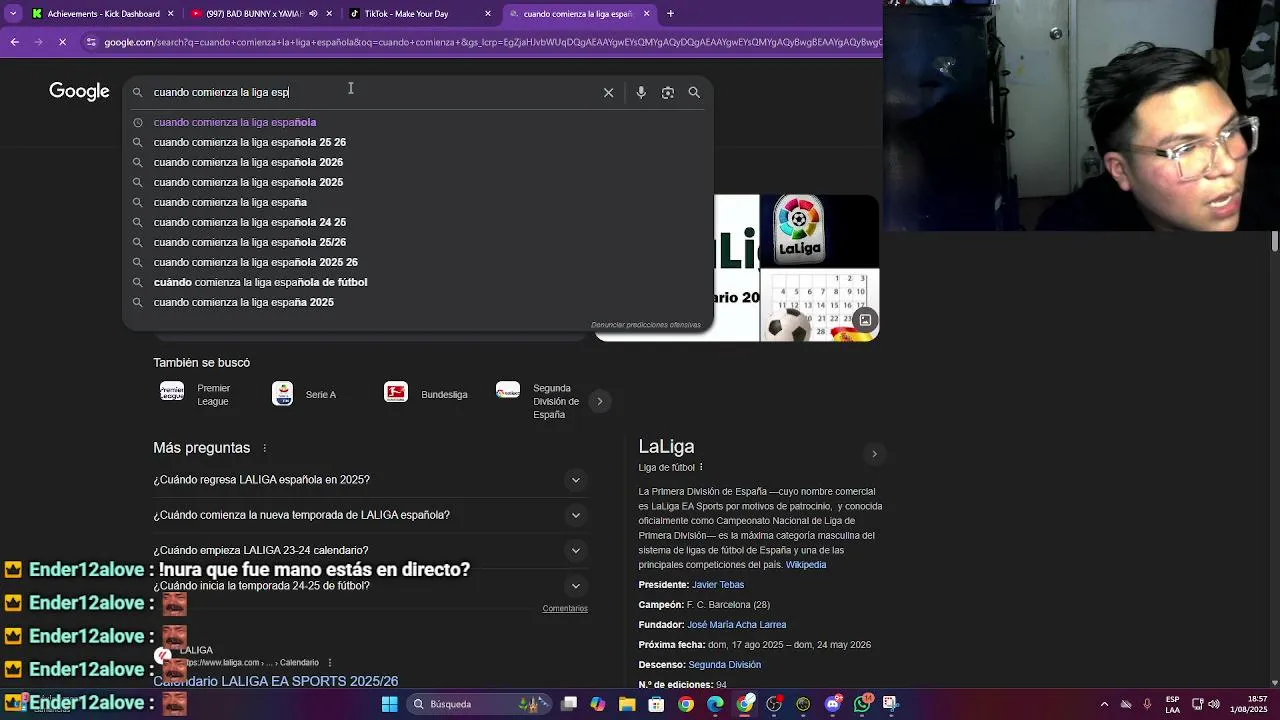
Task: Switch to Bad Bunny YouTube tab
Action: [262, 14]
